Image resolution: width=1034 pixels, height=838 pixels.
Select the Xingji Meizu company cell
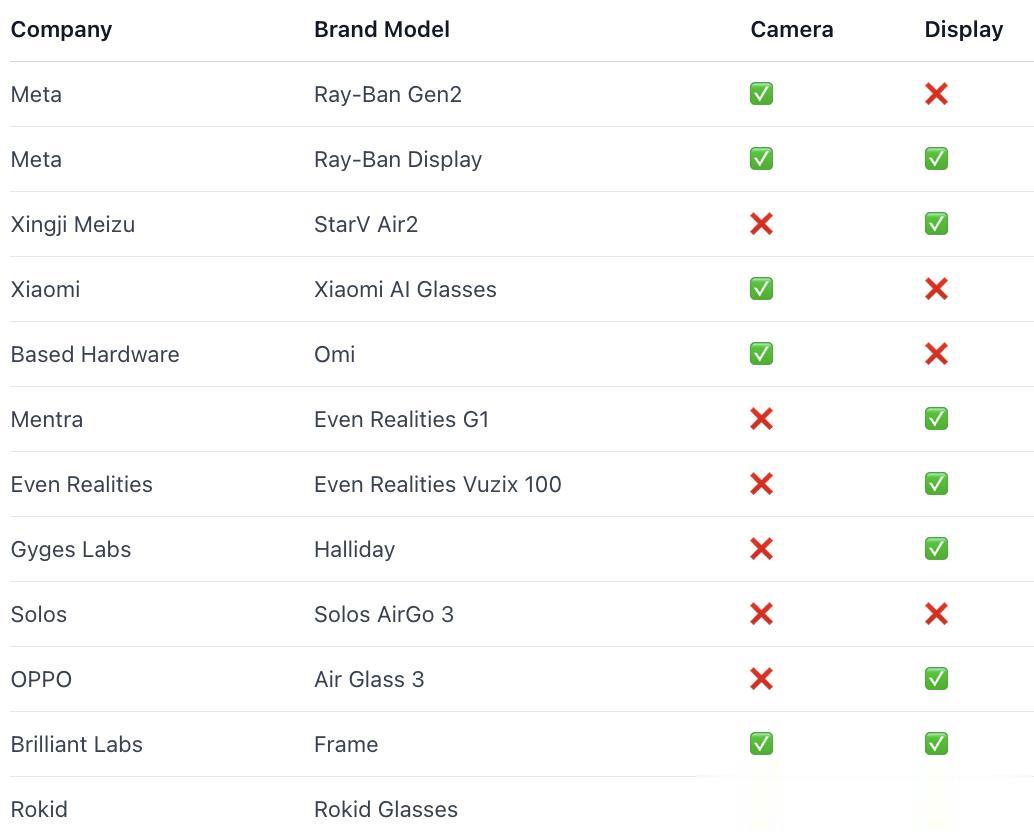click(72, 224)
